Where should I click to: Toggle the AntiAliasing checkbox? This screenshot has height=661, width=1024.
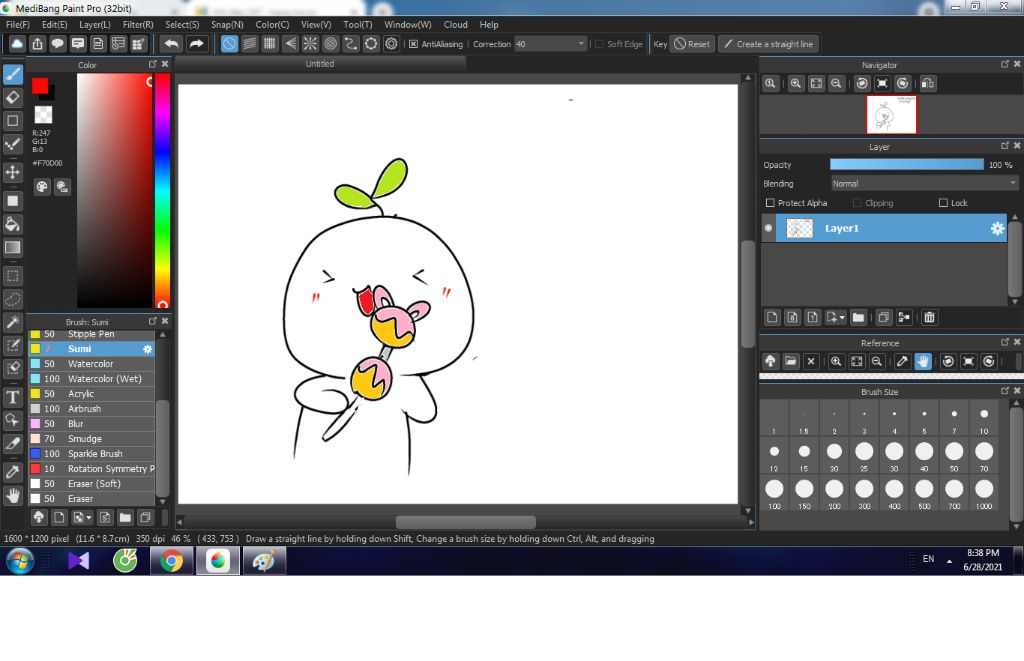coord(413,44)
